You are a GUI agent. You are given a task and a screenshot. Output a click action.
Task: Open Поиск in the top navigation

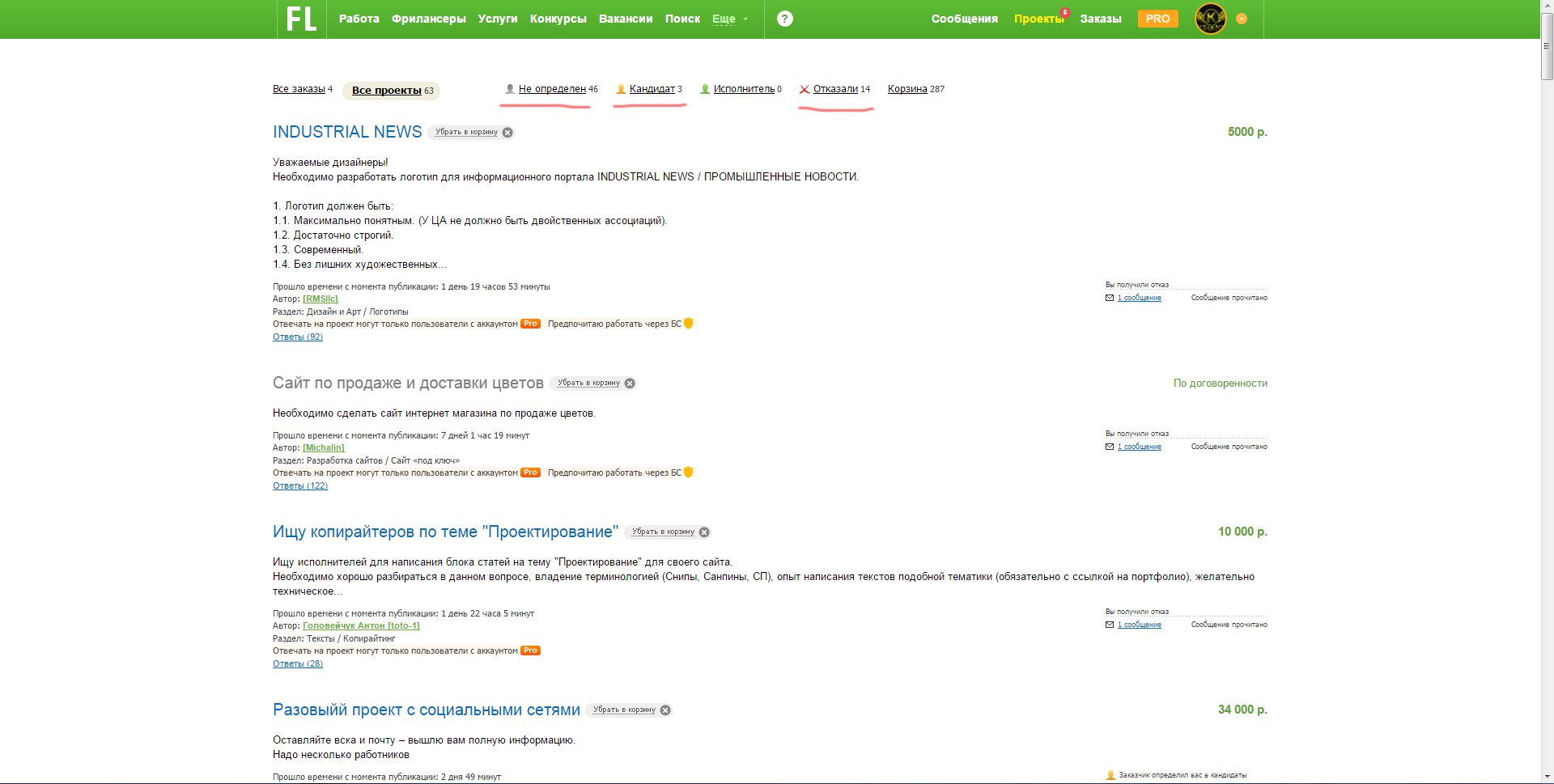[x=682, y=19]
